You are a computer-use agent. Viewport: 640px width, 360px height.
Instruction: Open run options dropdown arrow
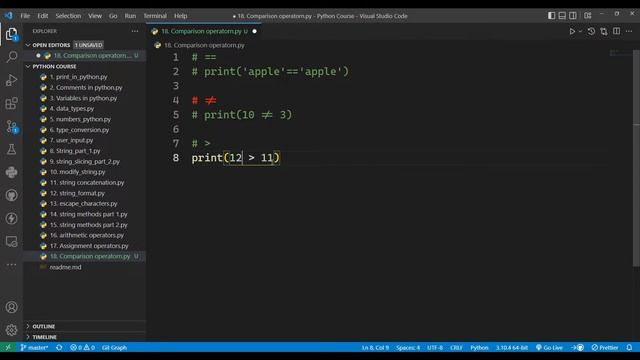coord(580,31)
